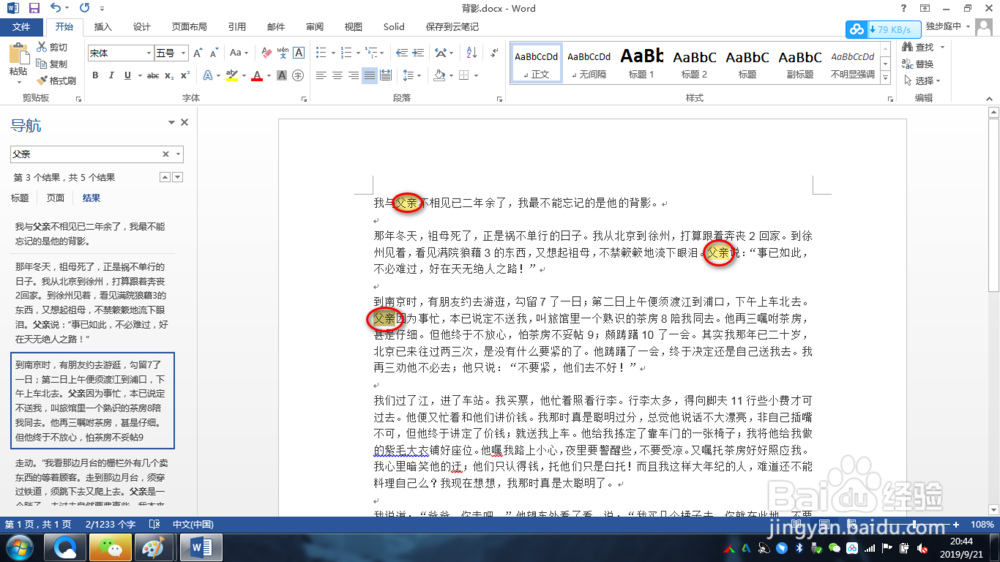Decrease paragraph indent
The height and width of the screenshot is (562, 1000).
(x=402, y=53)
